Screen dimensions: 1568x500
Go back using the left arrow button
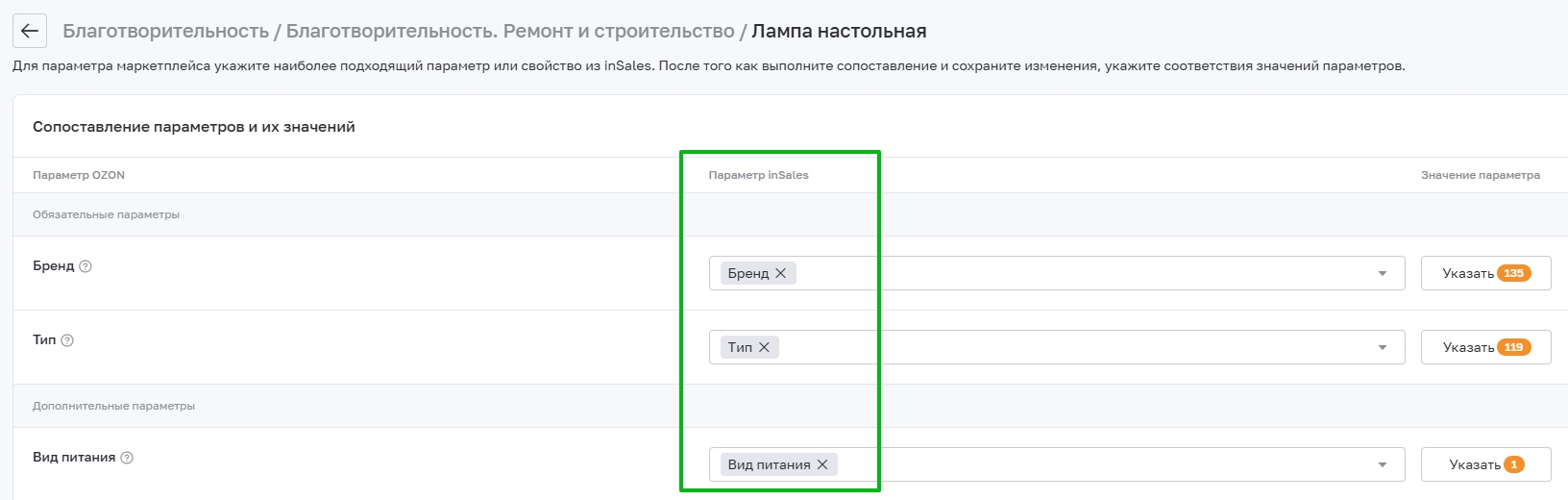[x=30, y=31]
